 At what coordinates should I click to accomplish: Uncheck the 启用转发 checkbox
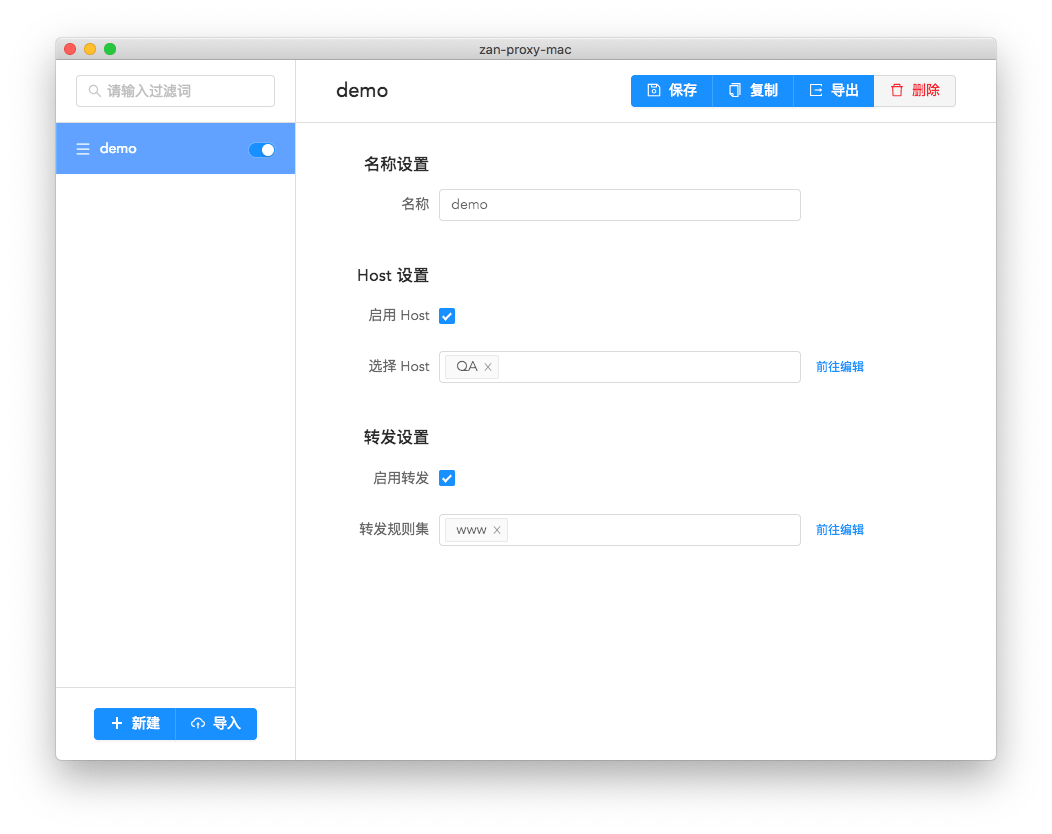point(447,478)
